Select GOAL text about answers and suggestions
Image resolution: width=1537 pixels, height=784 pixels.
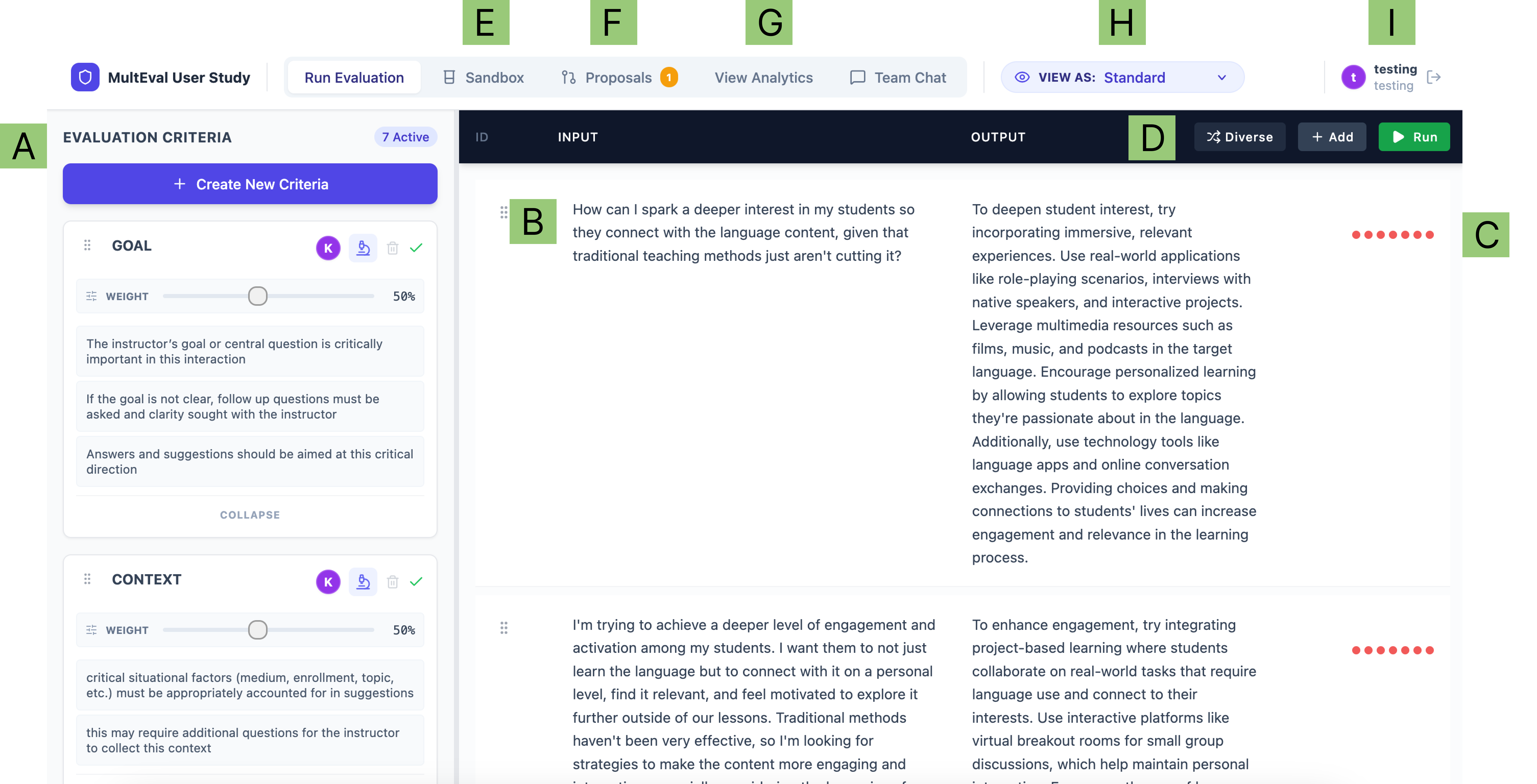tap(250, 462)
